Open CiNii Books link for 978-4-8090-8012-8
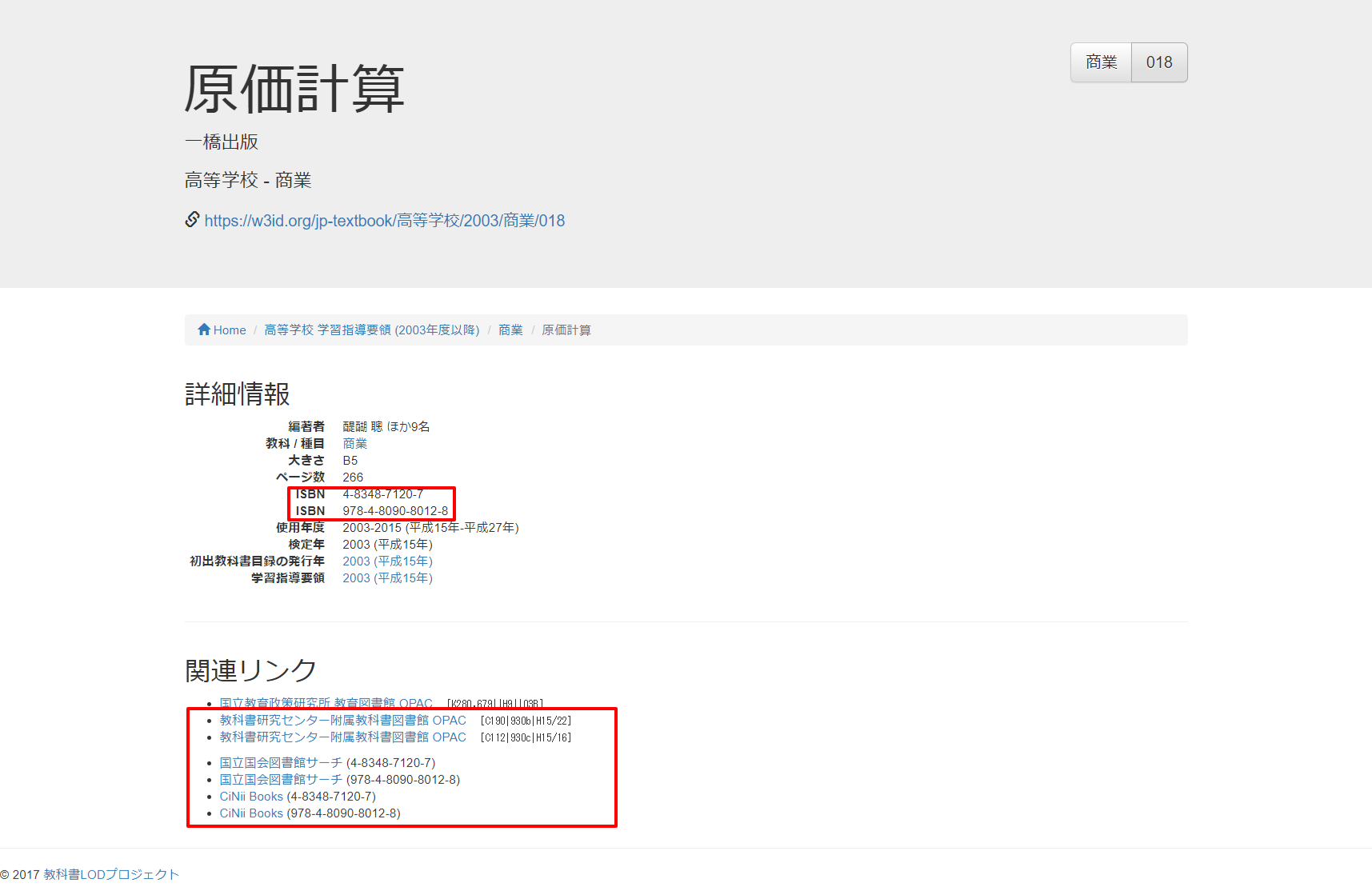 coord(250,813)
